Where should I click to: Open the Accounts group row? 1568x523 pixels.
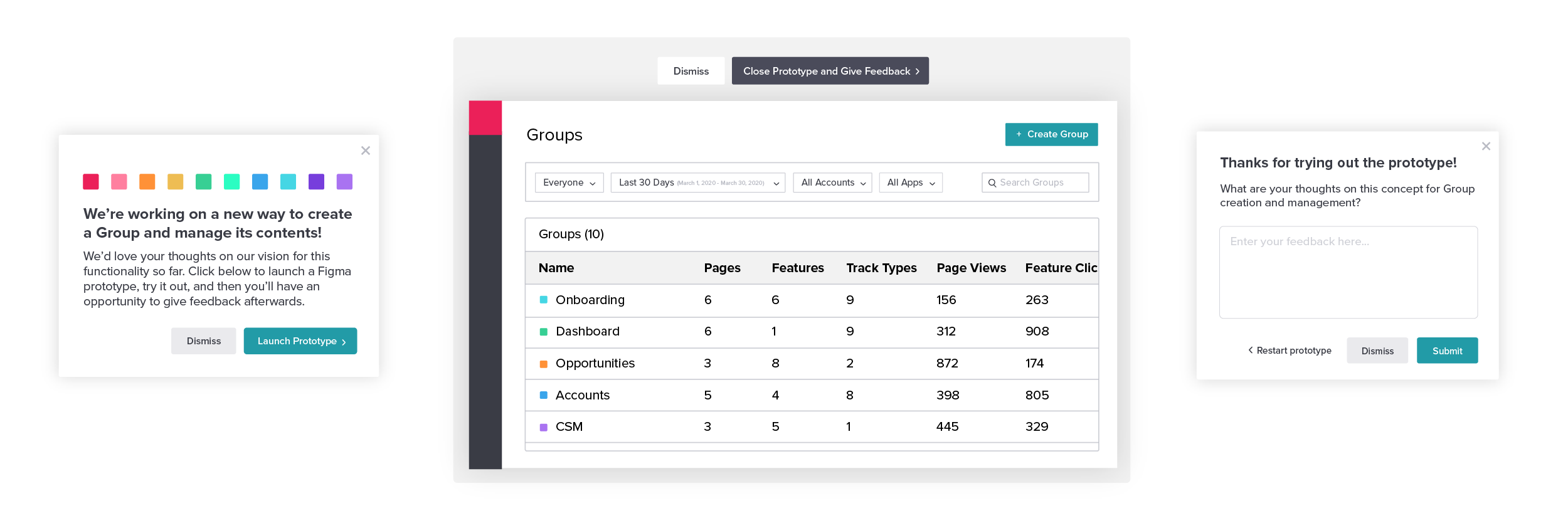[812, 396]
